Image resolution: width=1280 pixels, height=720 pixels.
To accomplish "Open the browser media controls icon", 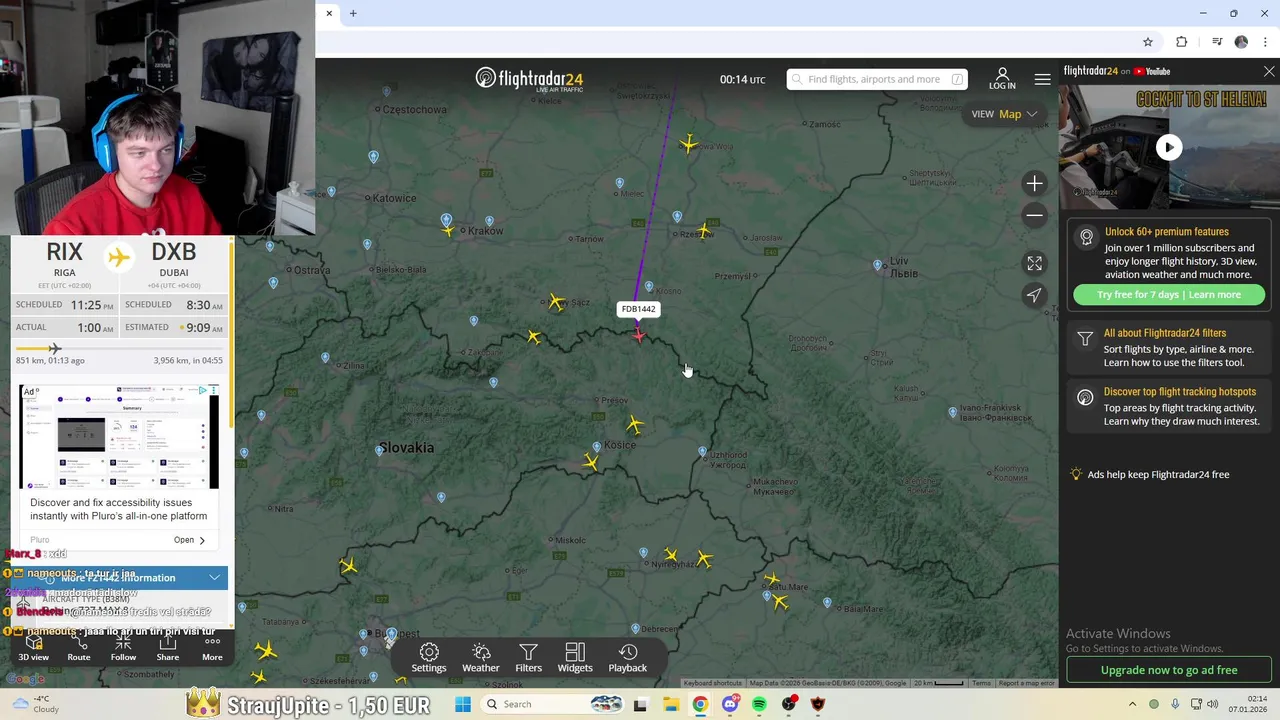I will coord(1217,42).
